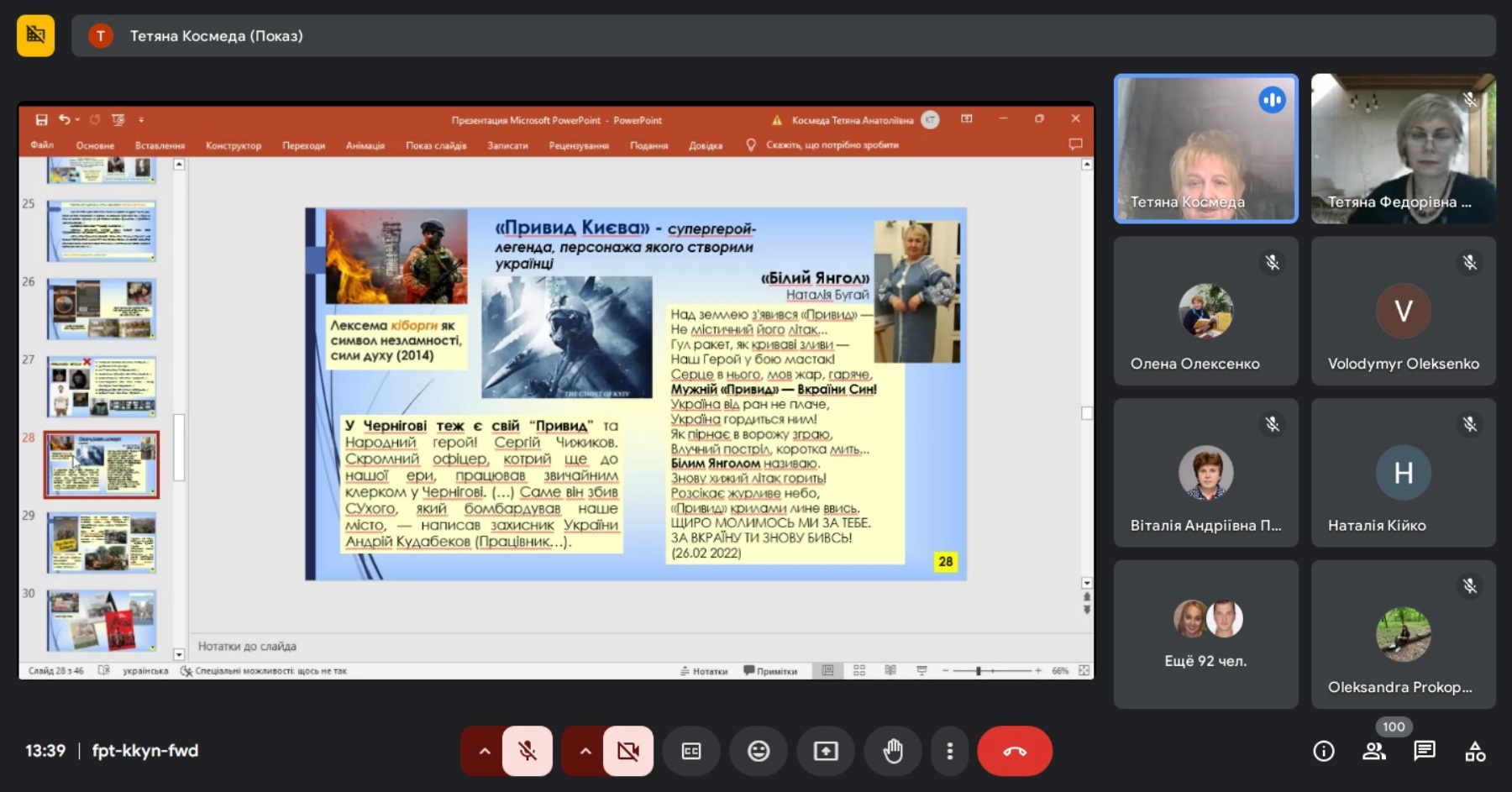Select Тетяна Федорівна video tile
The image size is (1512, 792).
coord(1404,149)
